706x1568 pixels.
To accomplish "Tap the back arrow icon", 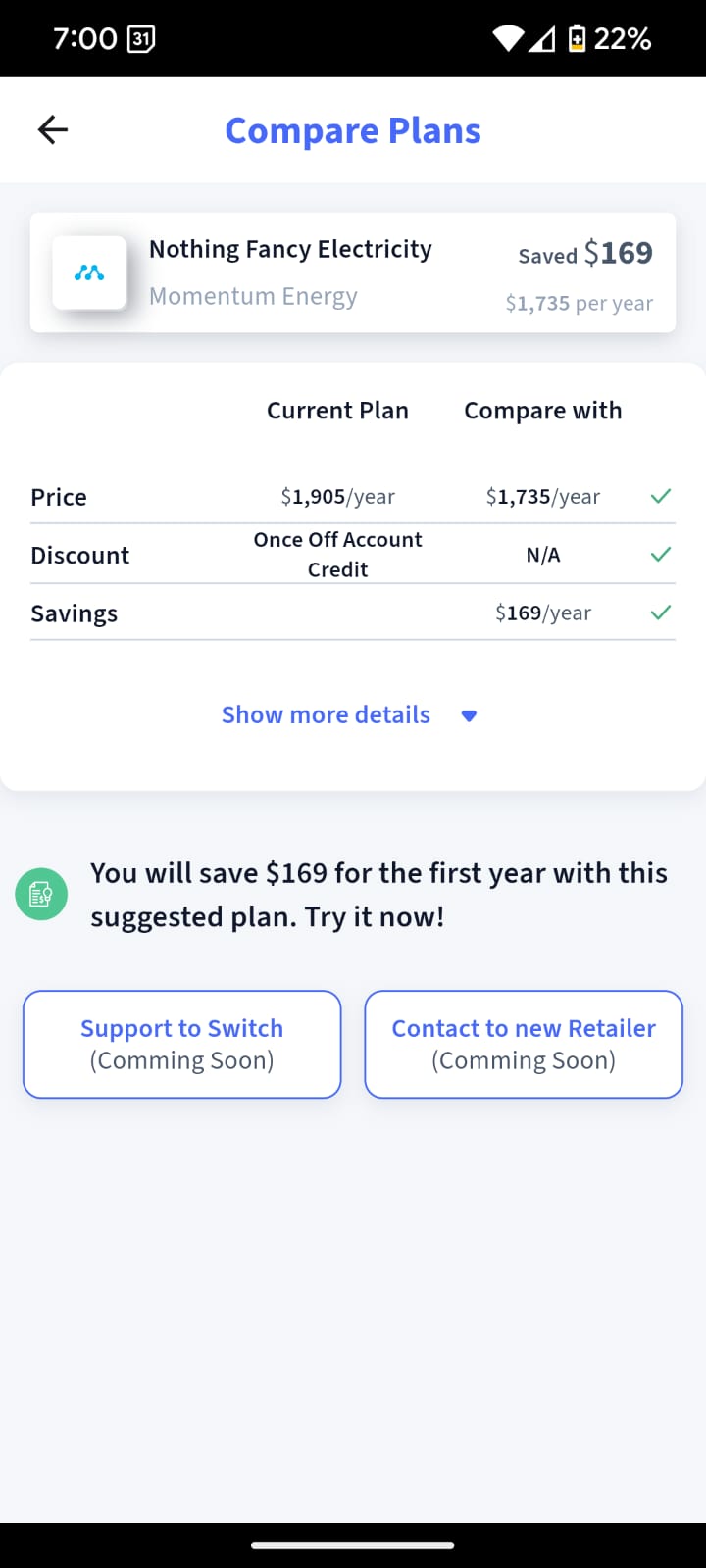I will coord(53,129).
